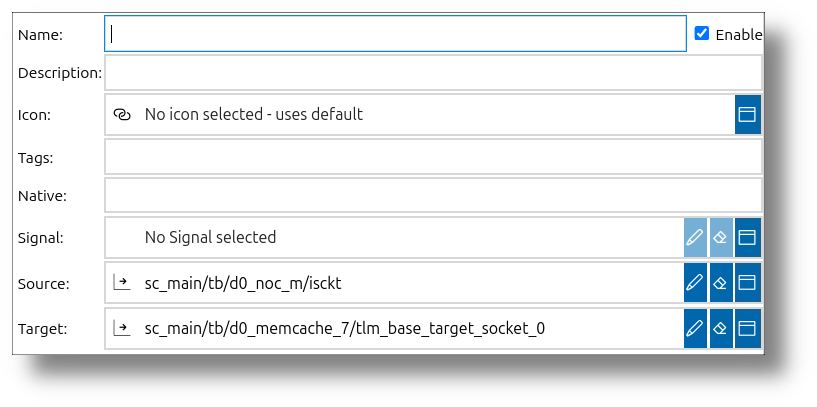Open the browse window icon for Source
Image resolution: width=817 pixels, height=407 pixels.
pyautogui.click(x=748, y=282)
